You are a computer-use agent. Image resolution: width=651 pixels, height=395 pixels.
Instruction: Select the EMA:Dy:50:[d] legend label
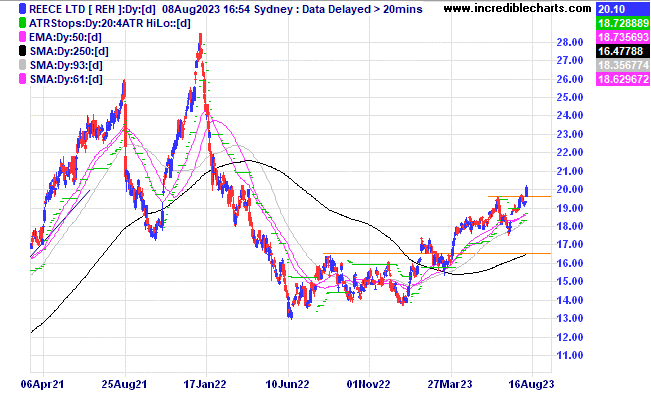tap(65, 37)
